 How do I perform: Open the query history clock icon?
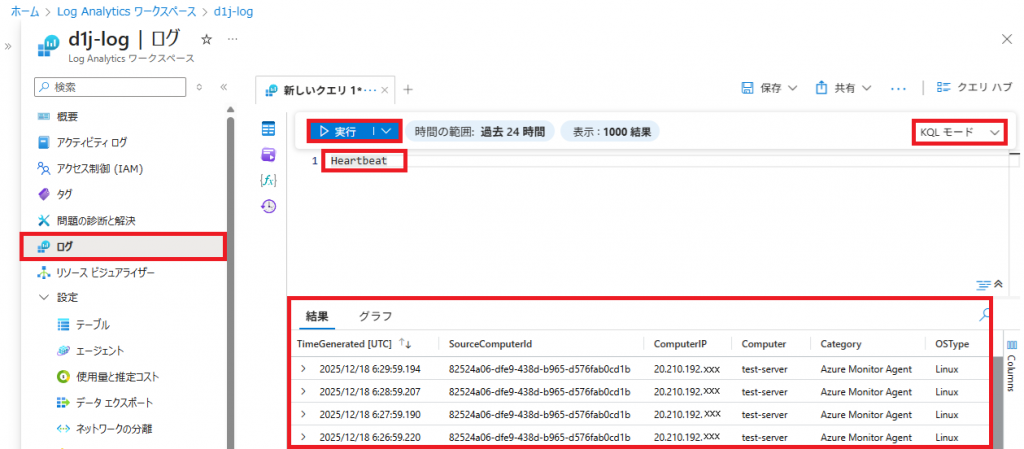(268, 206)
